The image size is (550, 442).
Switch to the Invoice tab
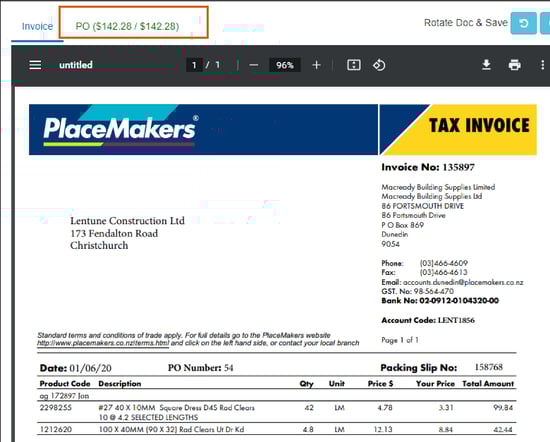click(37, 26)
